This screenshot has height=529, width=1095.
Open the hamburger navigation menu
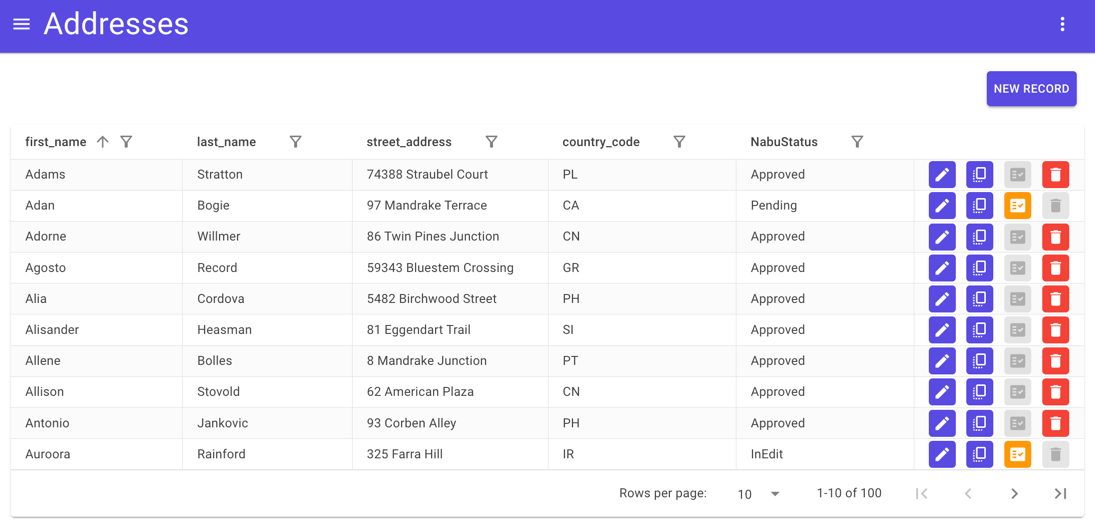tap(22, 24)
